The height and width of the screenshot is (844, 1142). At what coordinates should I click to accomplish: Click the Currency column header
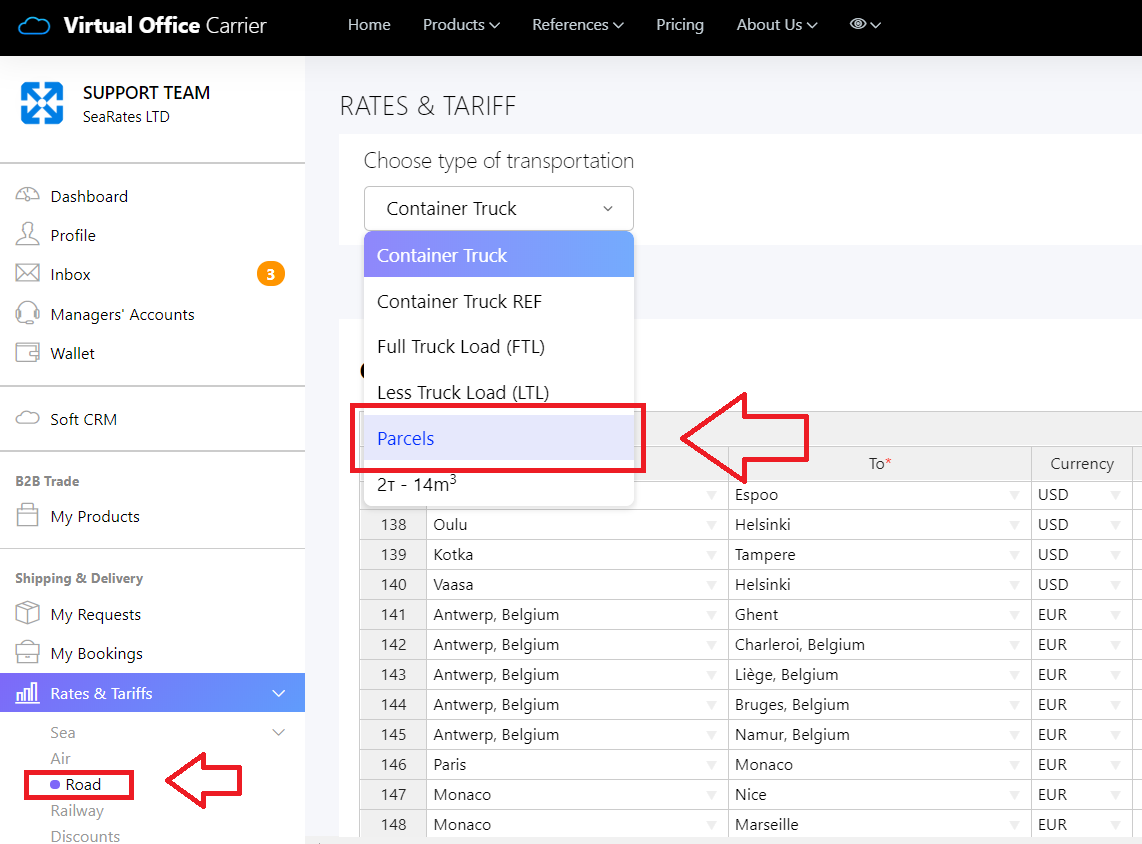click(x=1082, y=464)
